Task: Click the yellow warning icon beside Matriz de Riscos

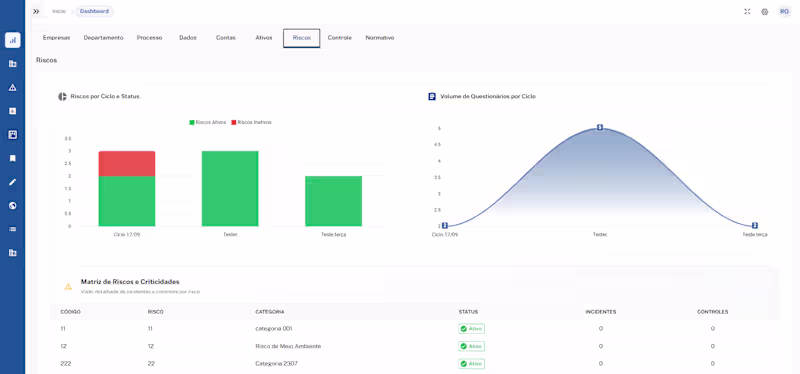Action: click(68, 286)
